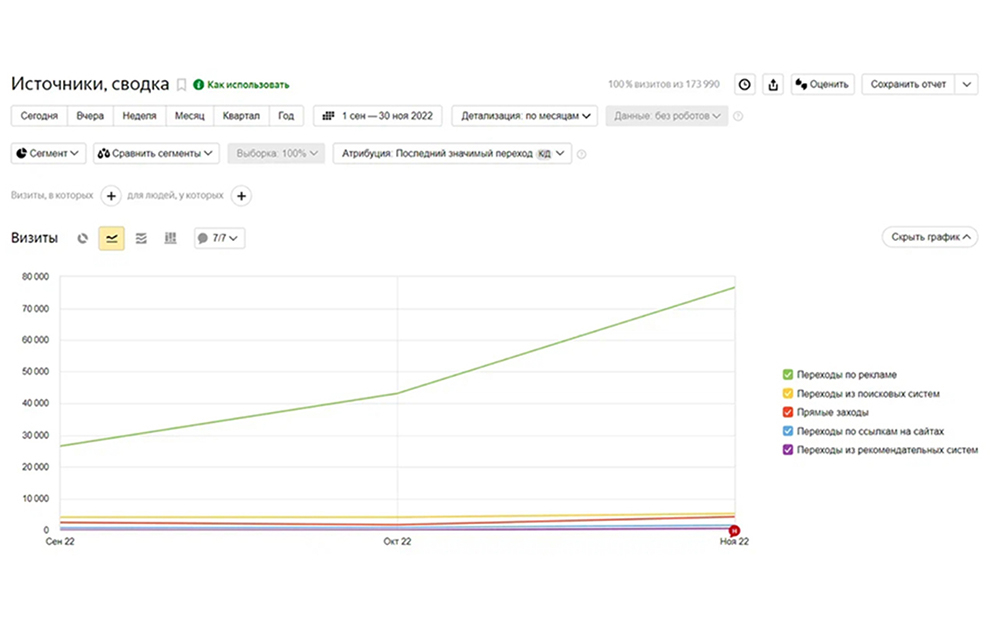The image size is (990, 625).
Task: Collapse the chart with 'Скрыть график'
Action: (929, 238)
